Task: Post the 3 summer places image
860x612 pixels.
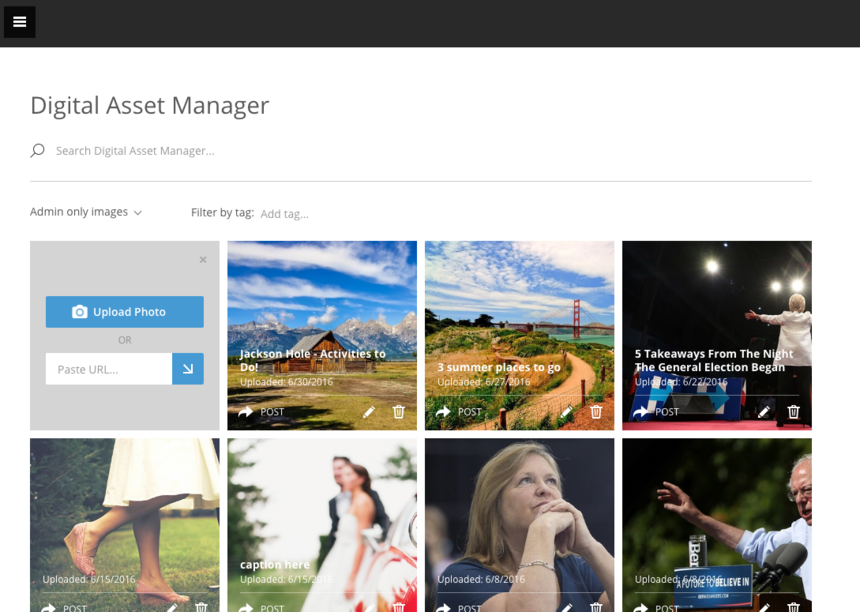Action: point(459,412)
